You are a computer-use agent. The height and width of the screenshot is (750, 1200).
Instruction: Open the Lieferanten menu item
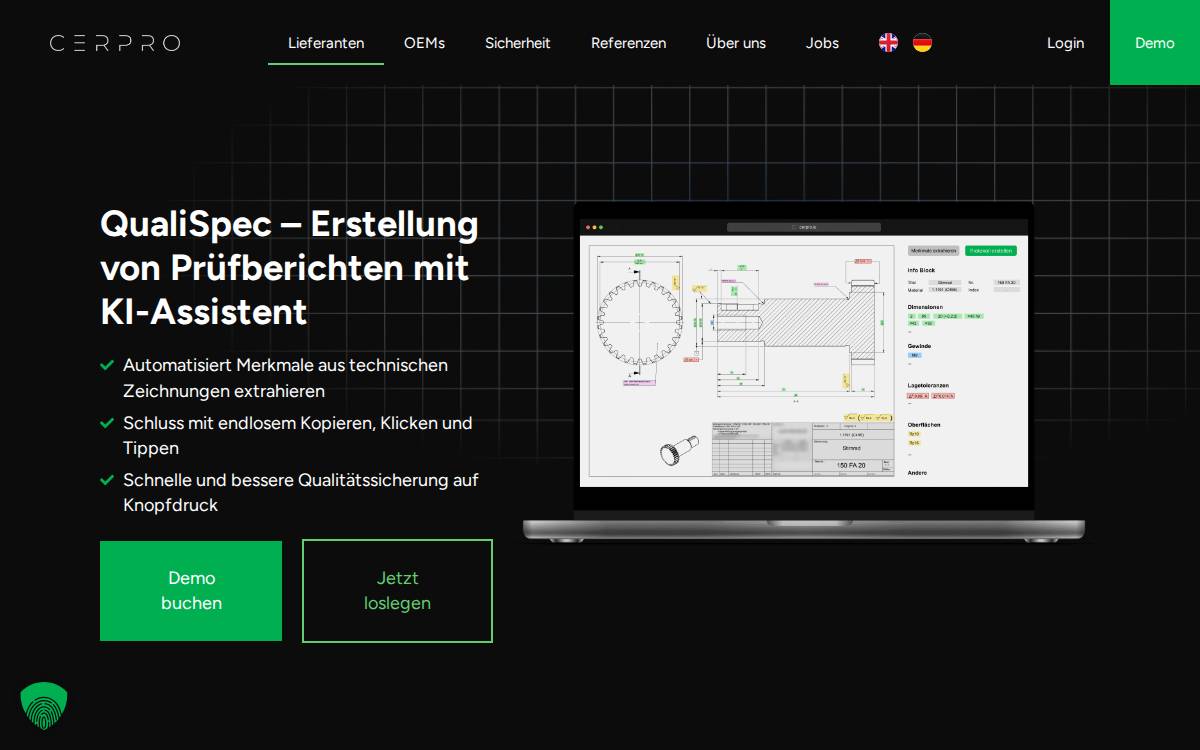click(326, 43)
